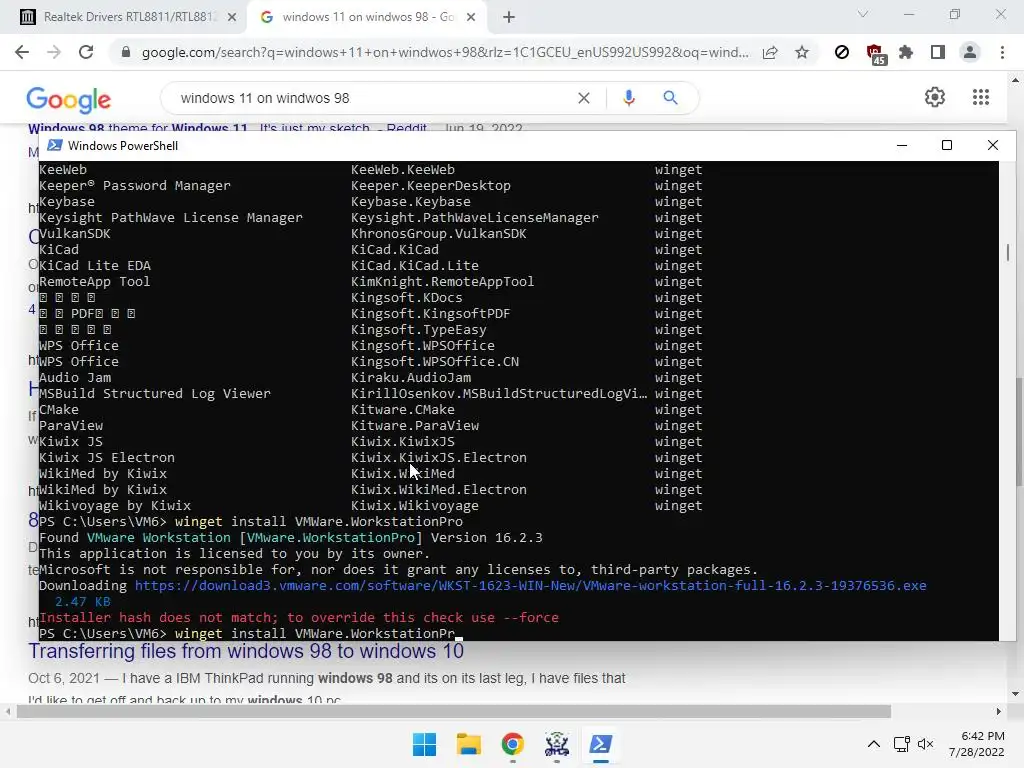The height and width of the screenshot is (768, 1024).
Task: Go forward in Chrome
Action: 54,52
